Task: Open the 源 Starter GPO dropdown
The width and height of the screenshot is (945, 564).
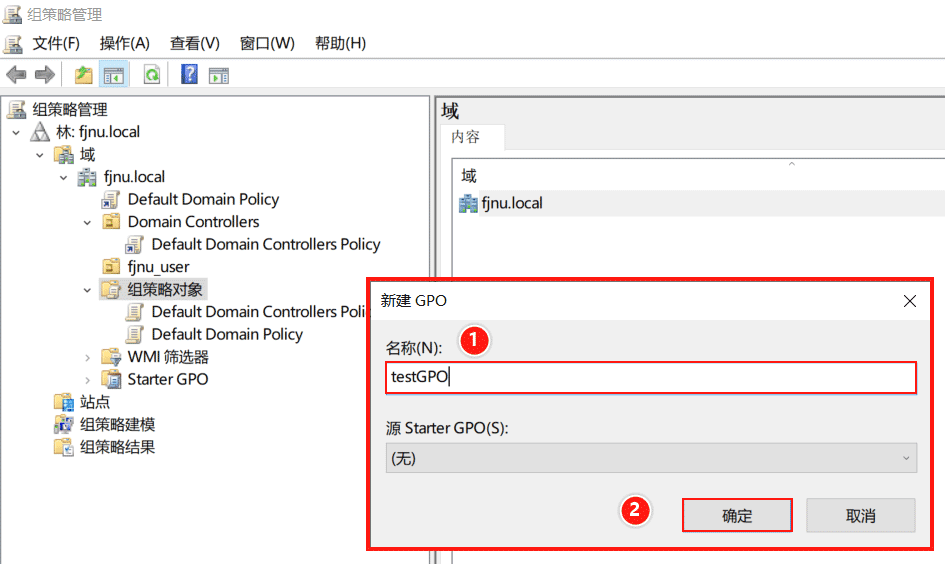Action: [x=651, y=458]
